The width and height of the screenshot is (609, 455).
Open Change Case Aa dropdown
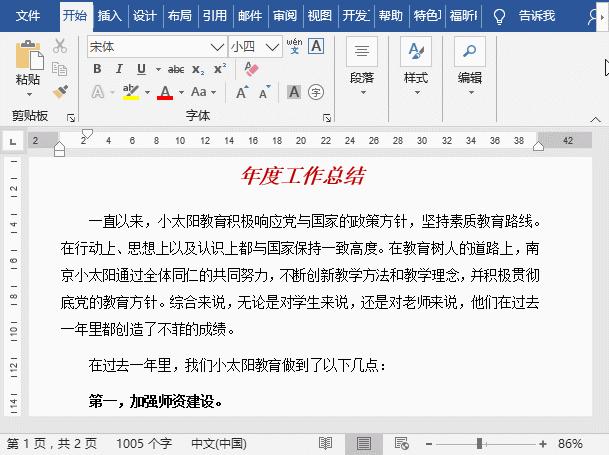tap(203, 92)
